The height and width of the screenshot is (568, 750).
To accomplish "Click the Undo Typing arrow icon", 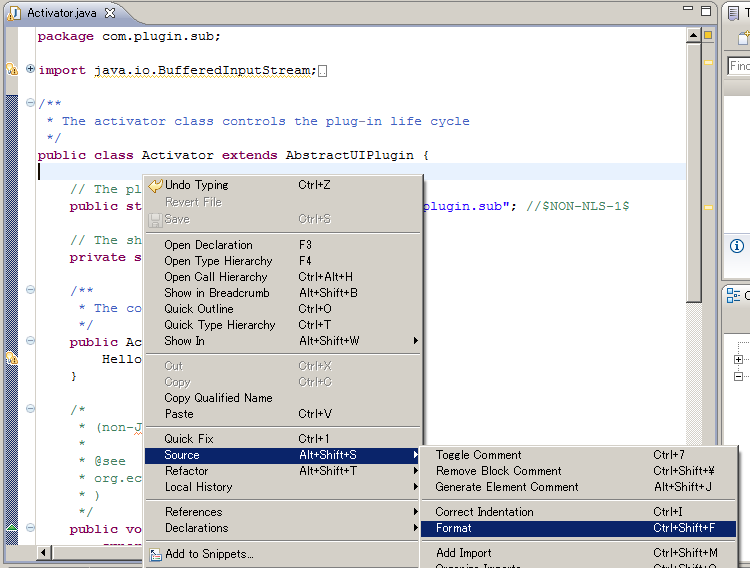I will click(x=155, y=185).
